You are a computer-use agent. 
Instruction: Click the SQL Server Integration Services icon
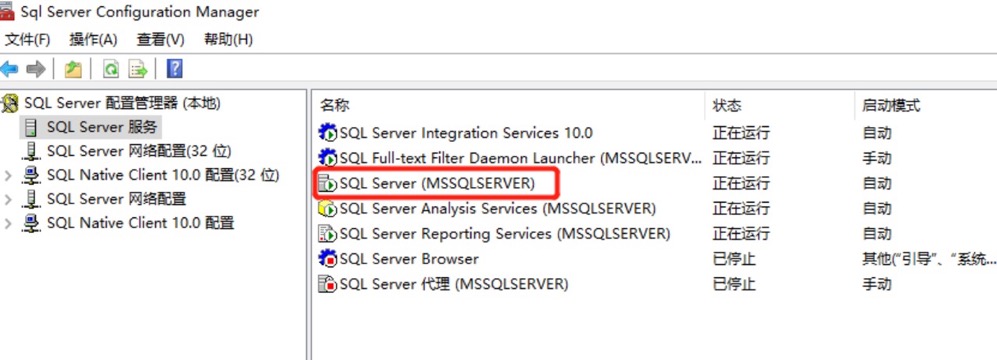click(x=327, y=133)
